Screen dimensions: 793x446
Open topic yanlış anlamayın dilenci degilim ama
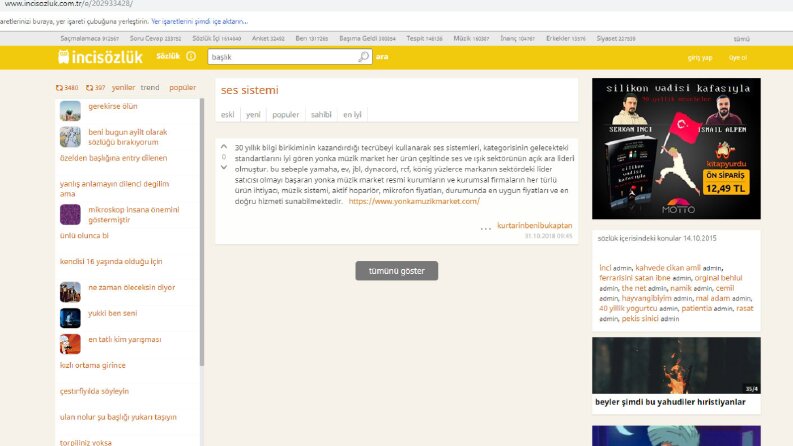tap(114, 189)
